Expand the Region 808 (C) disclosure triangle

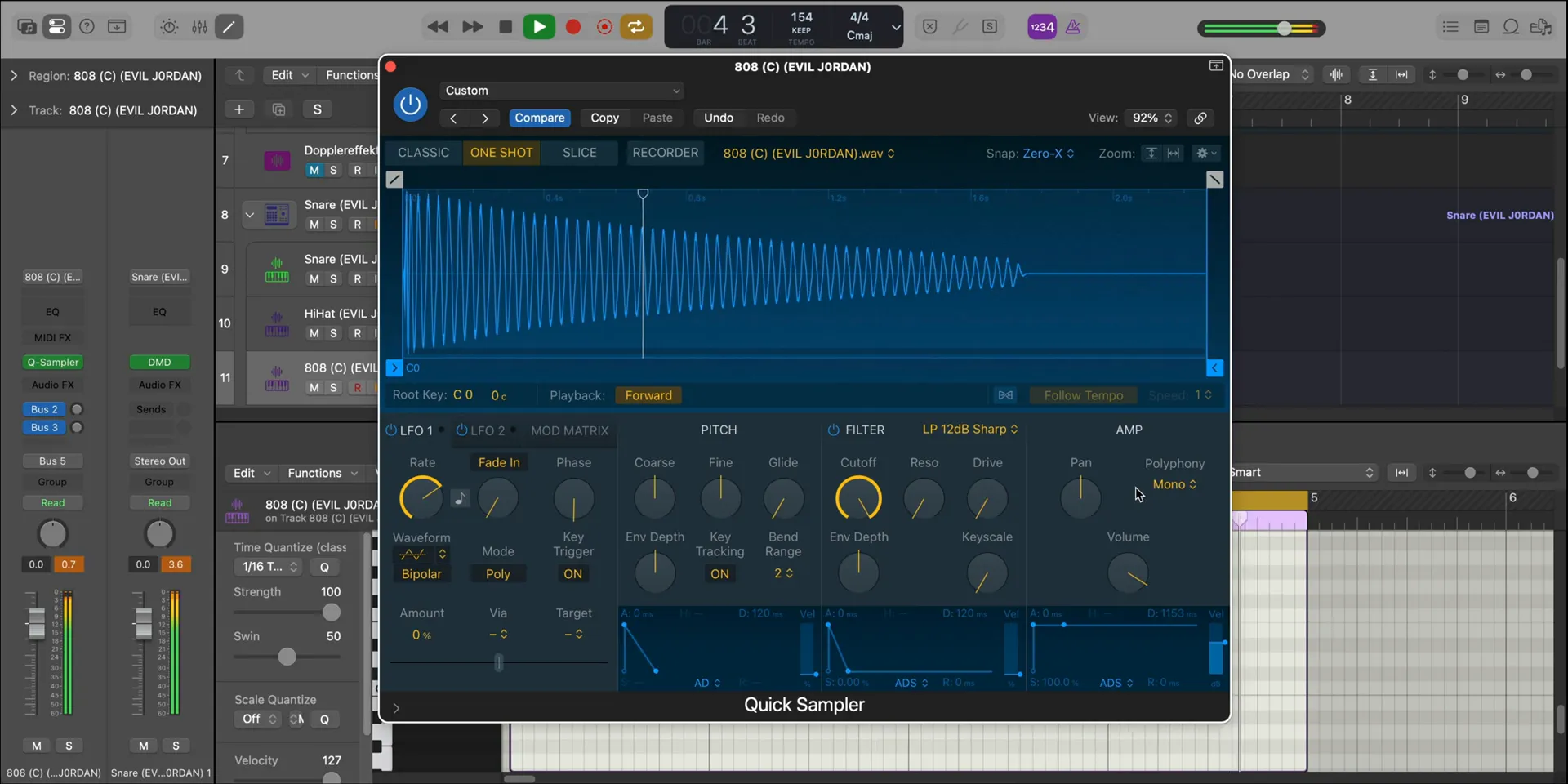tap(14, 76)
